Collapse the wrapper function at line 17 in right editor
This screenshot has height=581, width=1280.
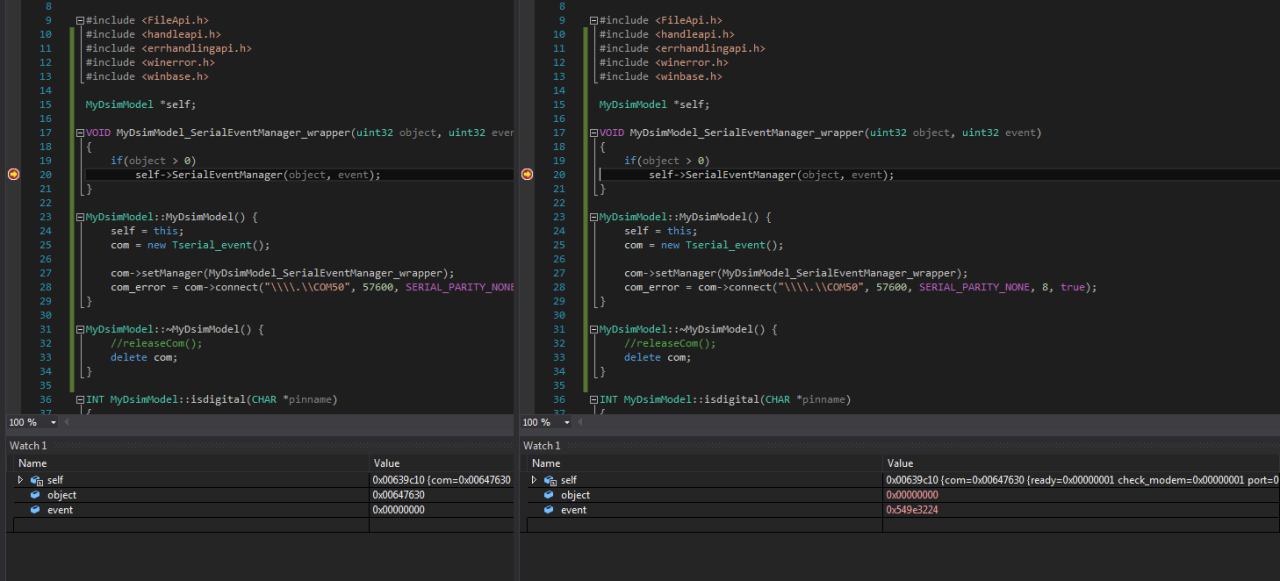point(594,133)
